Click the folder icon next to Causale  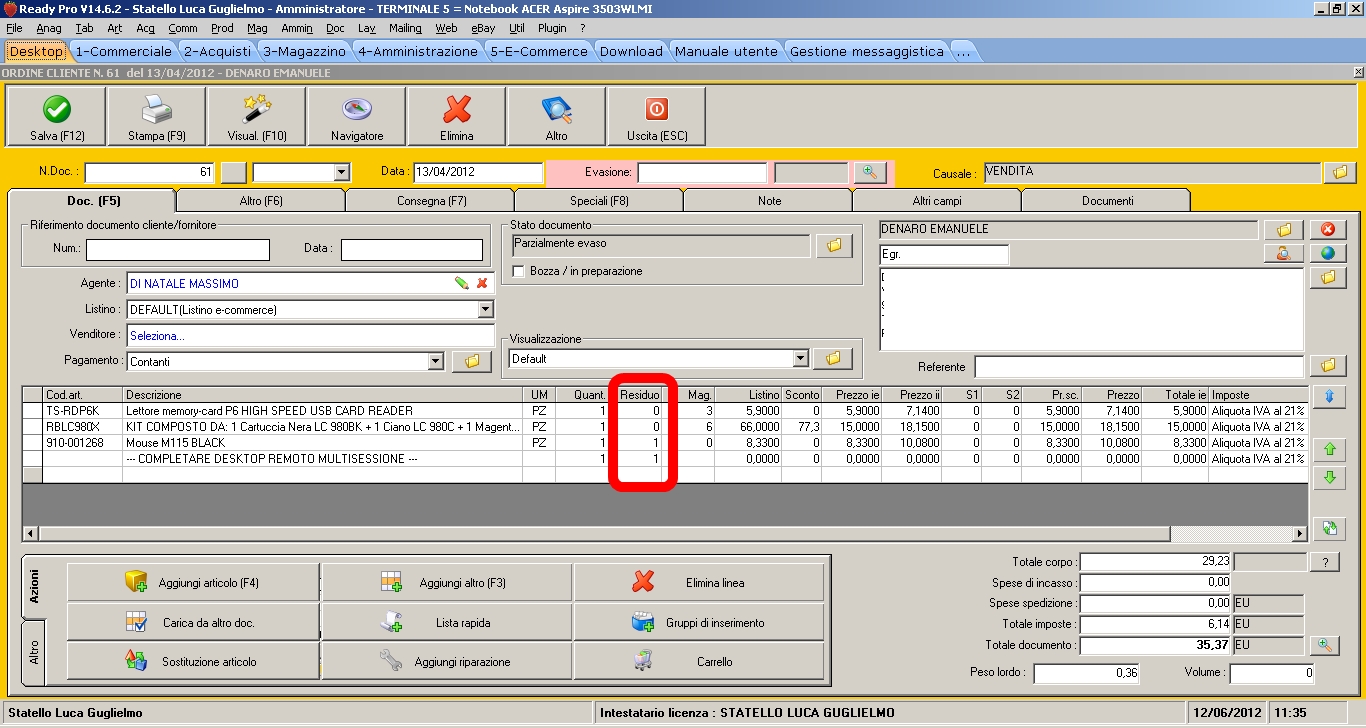pos(1340,173)
